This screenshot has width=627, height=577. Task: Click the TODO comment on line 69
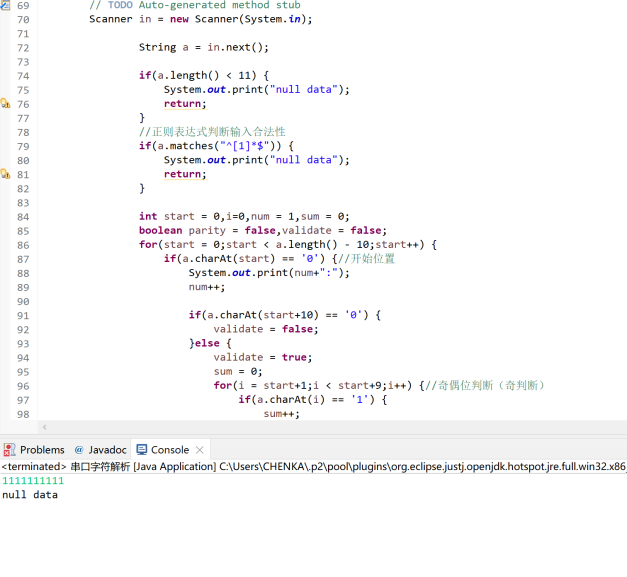pyautogui.click(x=195, y=5)
